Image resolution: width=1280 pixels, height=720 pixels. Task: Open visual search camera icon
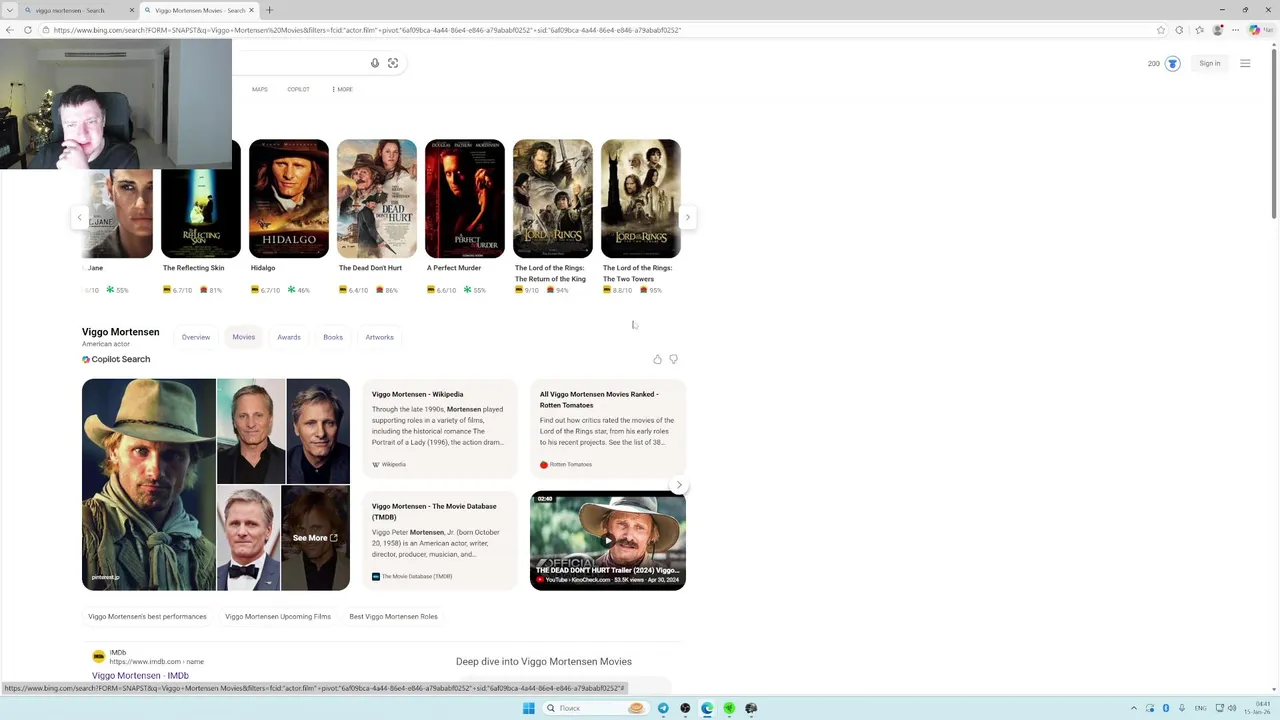click(x=393, y=63)
